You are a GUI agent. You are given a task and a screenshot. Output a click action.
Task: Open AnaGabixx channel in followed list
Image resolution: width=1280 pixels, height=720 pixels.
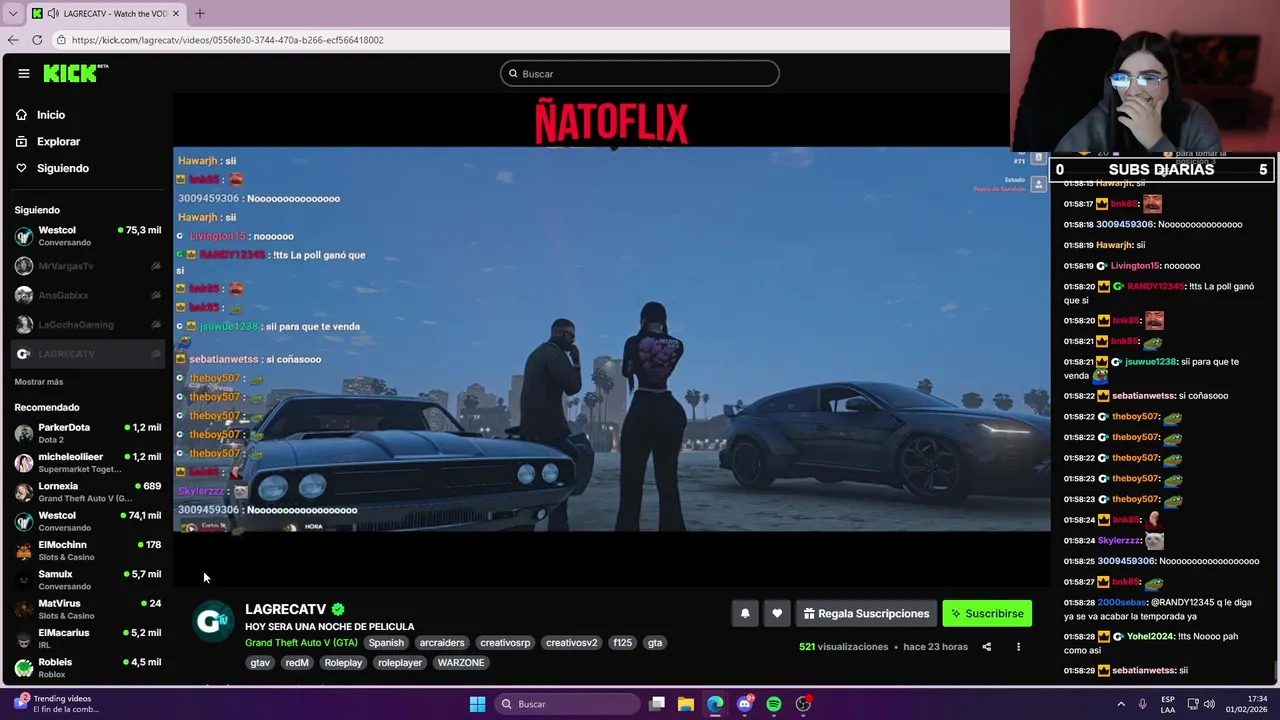[x=88, y=295]
